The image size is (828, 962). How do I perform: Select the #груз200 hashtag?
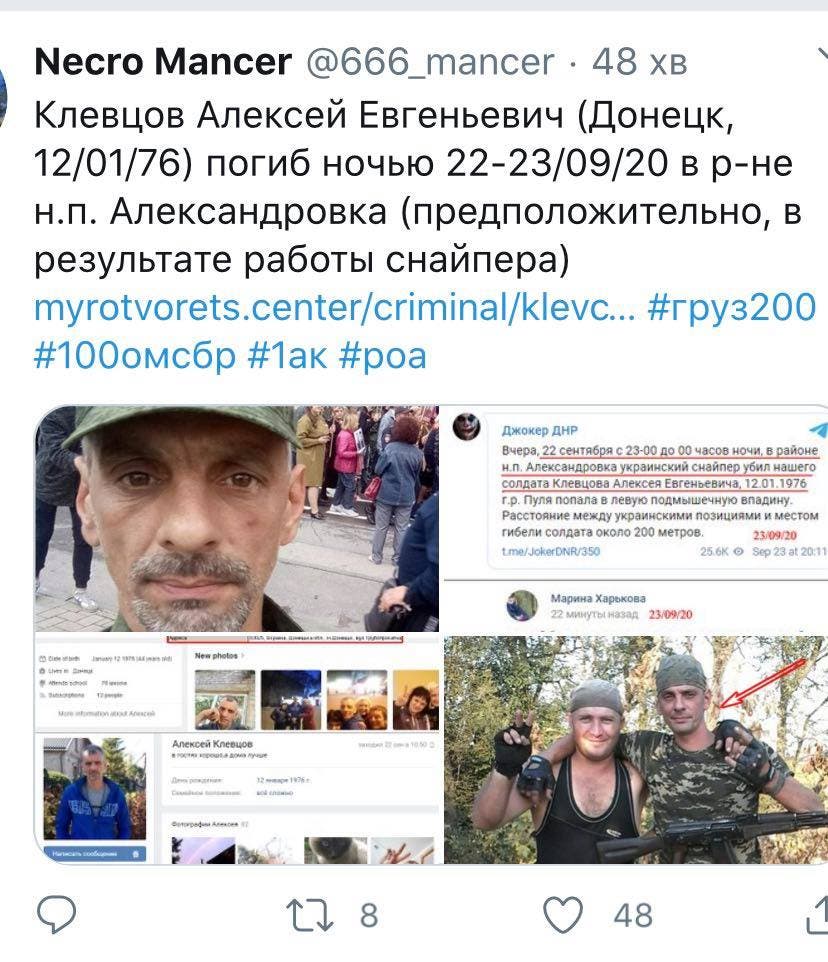pos(732,307)
